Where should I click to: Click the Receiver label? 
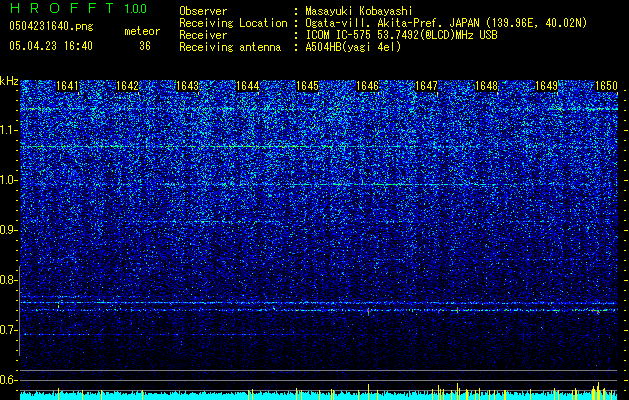point(203,35)
